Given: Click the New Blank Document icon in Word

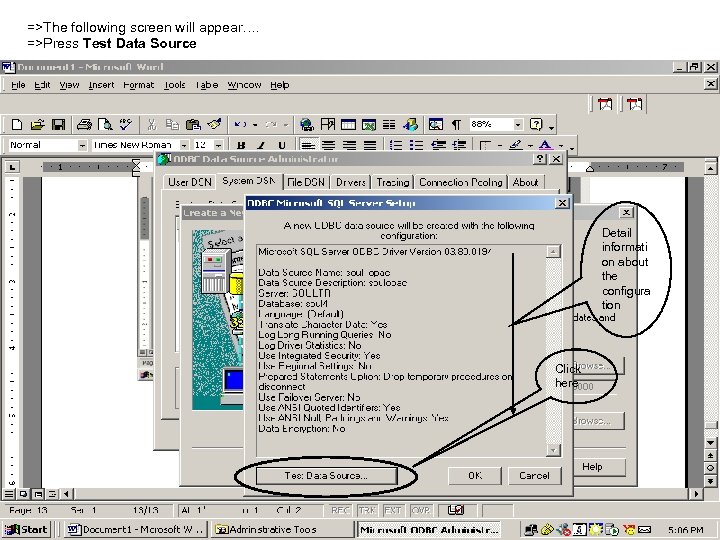Looking at the screenshot, I should click(x=17, y=124).
